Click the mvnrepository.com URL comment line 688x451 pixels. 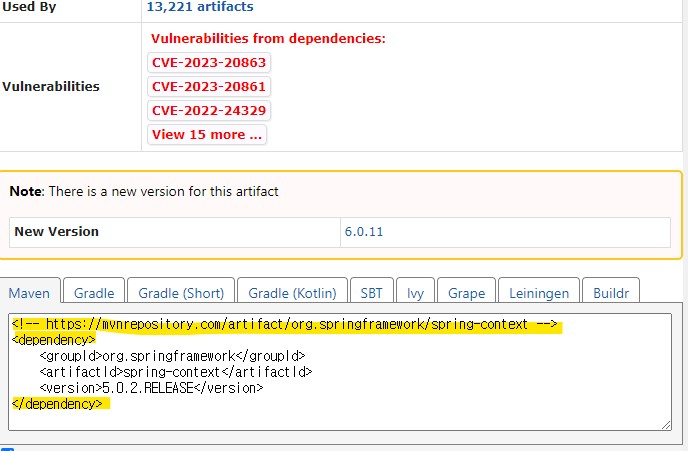(285, 324)
